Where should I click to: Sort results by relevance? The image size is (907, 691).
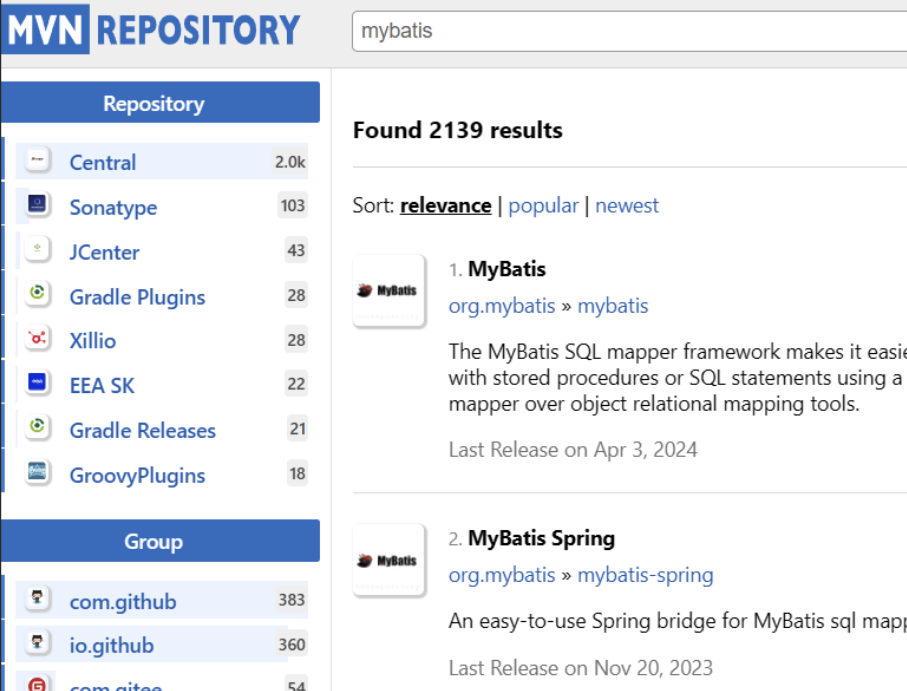tap(445, 205)
